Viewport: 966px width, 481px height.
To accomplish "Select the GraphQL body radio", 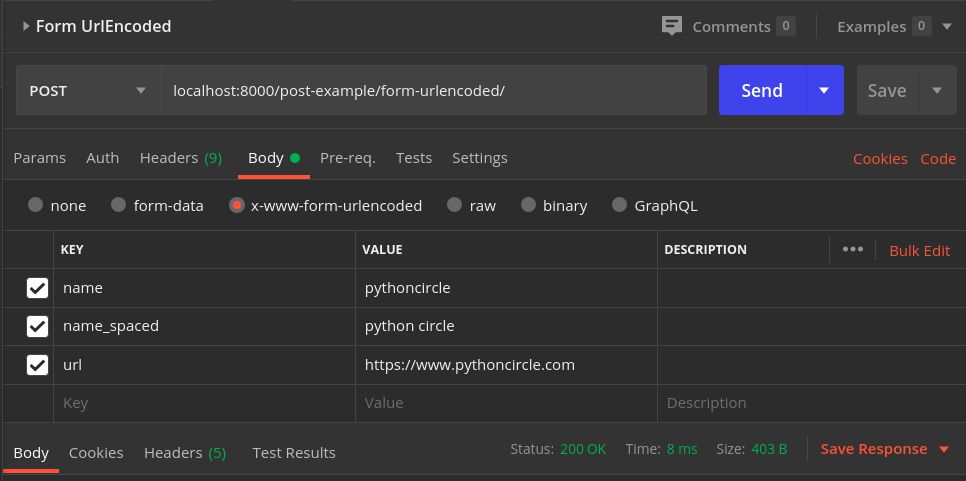I will 619,205.
